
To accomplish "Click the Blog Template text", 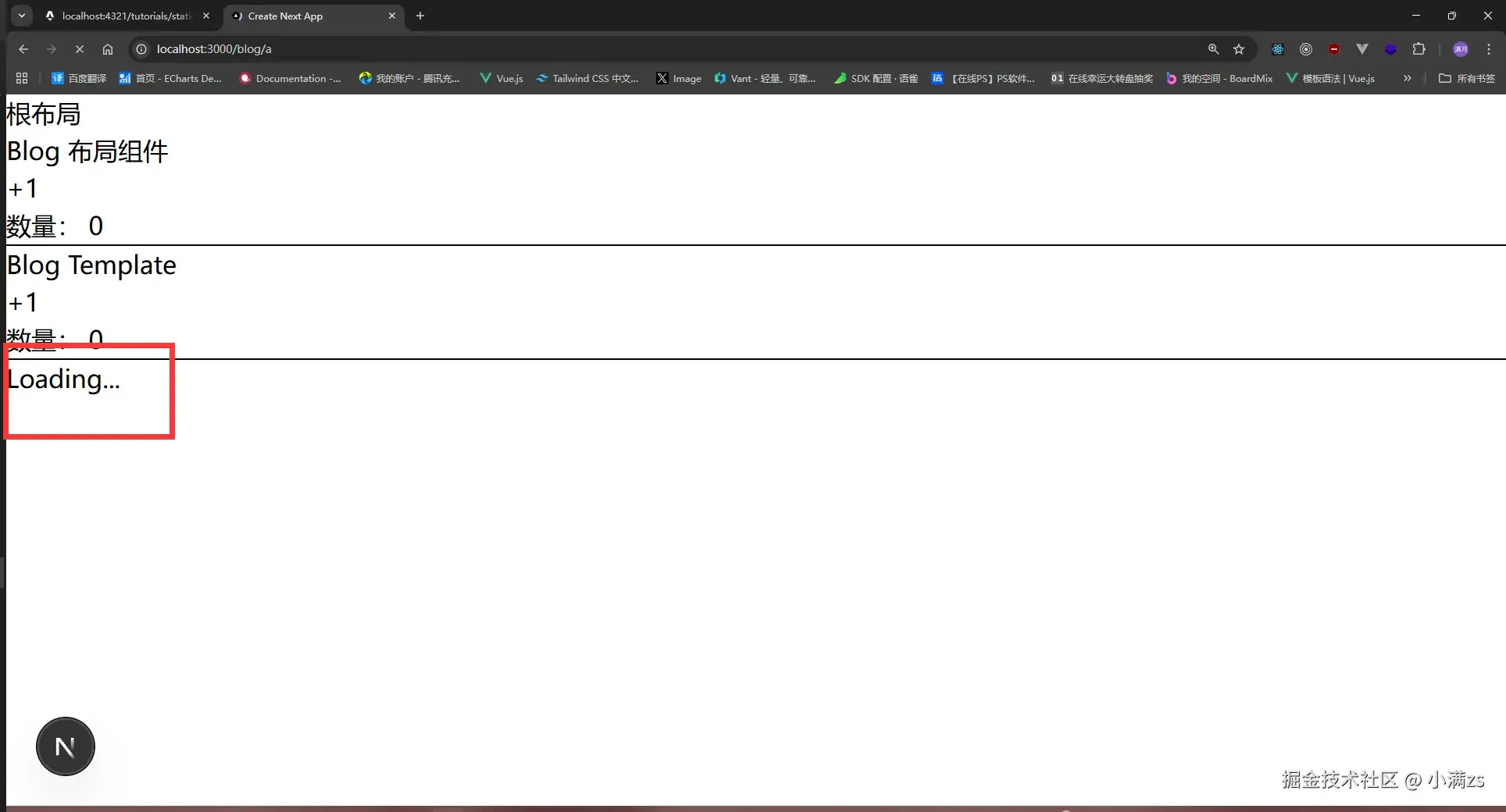I will click(91, 265).
